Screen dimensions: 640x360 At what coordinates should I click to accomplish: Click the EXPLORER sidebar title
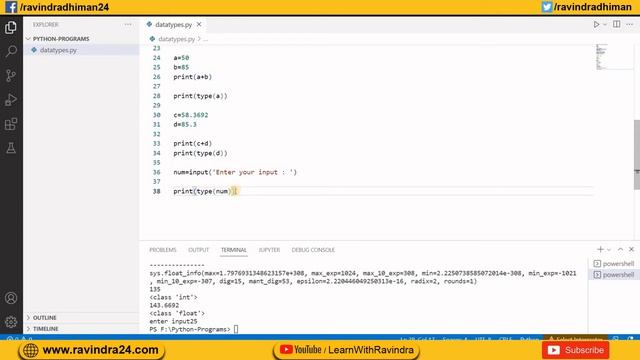(x=45, y=24)
